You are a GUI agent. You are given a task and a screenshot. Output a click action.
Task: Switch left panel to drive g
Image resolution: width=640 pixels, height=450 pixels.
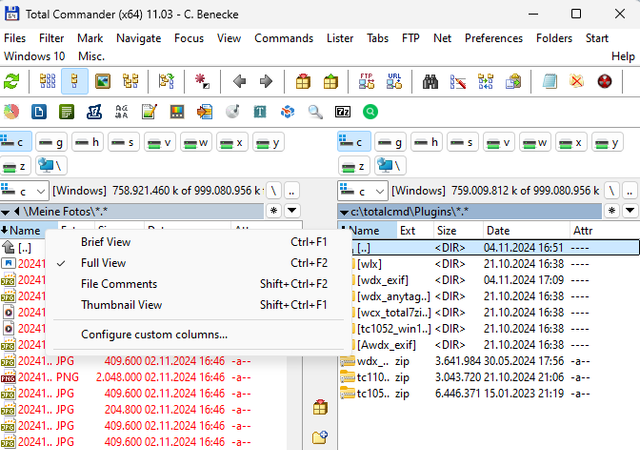(x=51, y=143)
